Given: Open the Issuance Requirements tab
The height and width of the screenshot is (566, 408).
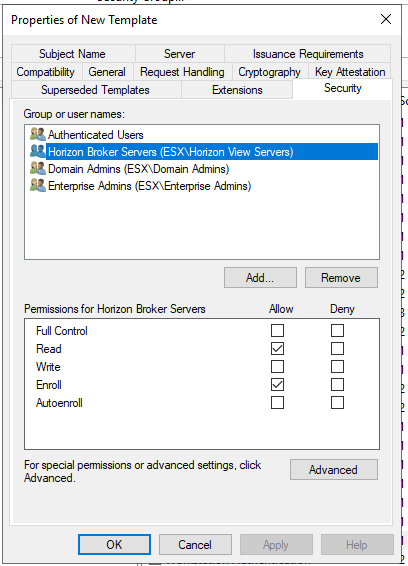Looking at the screenshot, I should click(x=308, y=53).
